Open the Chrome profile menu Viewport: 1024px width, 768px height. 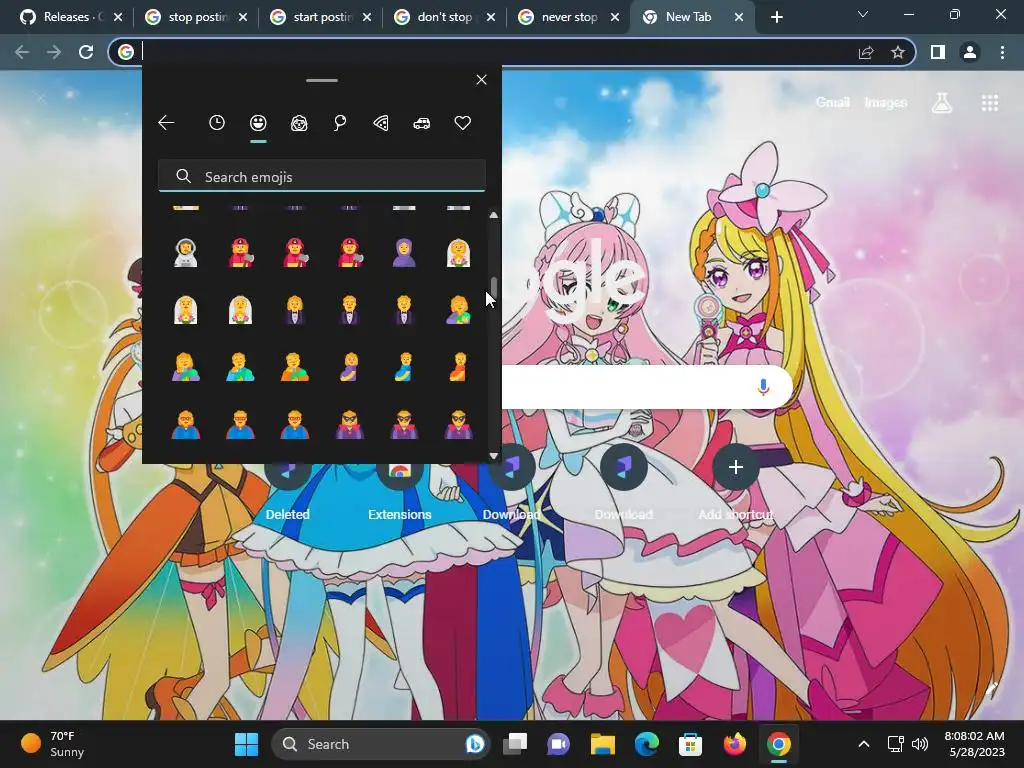970,52
